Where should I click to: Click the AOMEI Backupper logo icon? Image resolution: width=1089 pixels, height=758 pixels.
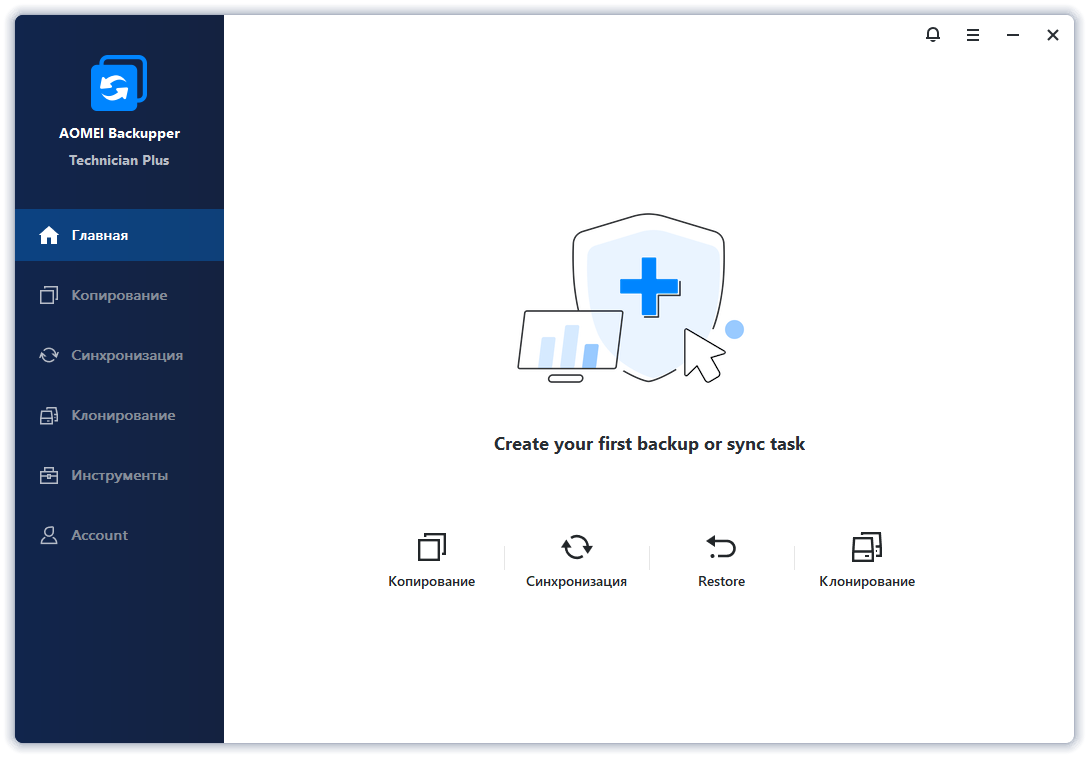click(x=119, y=83)
